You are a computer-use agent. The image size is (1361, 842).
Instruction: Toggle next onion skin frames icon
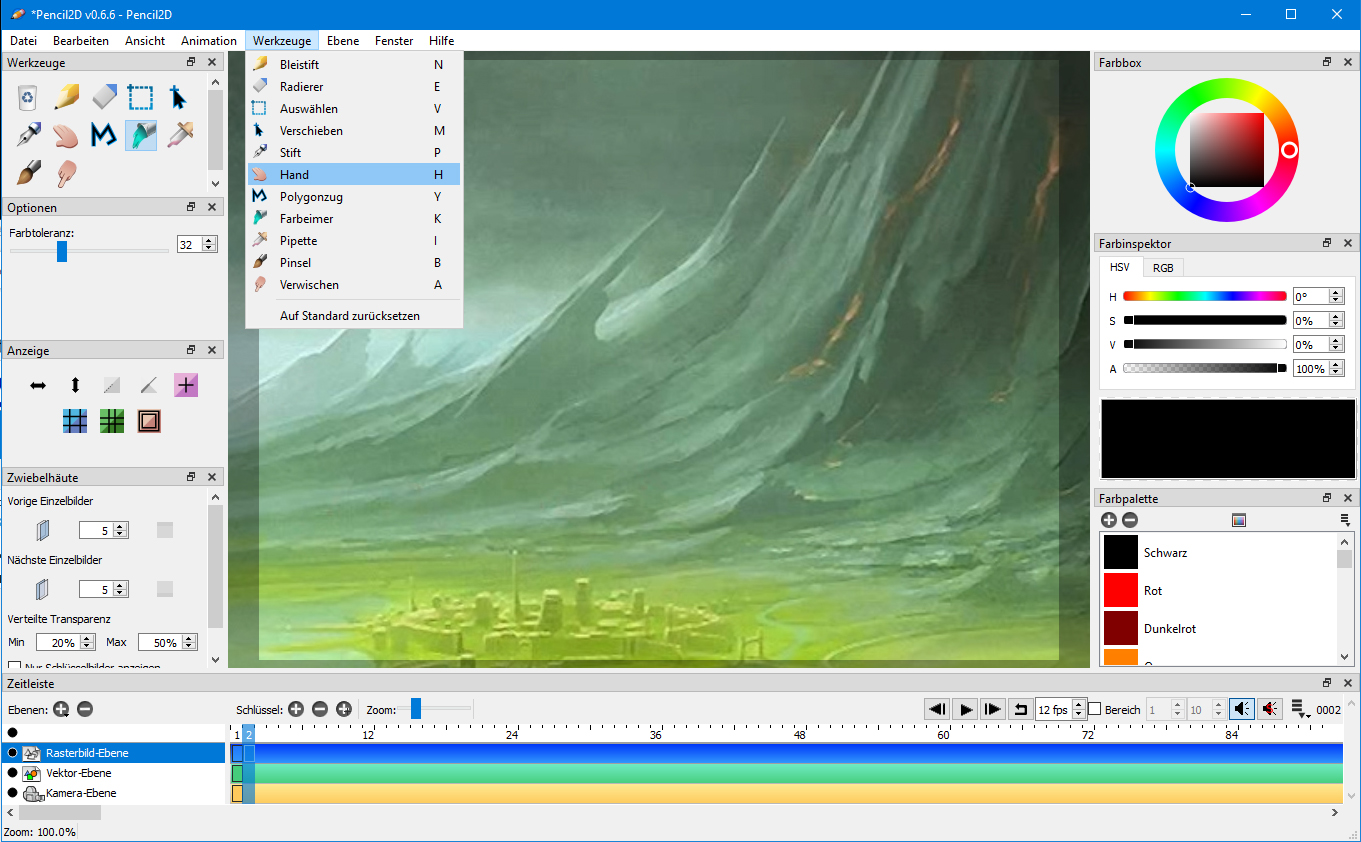(43, 589)
